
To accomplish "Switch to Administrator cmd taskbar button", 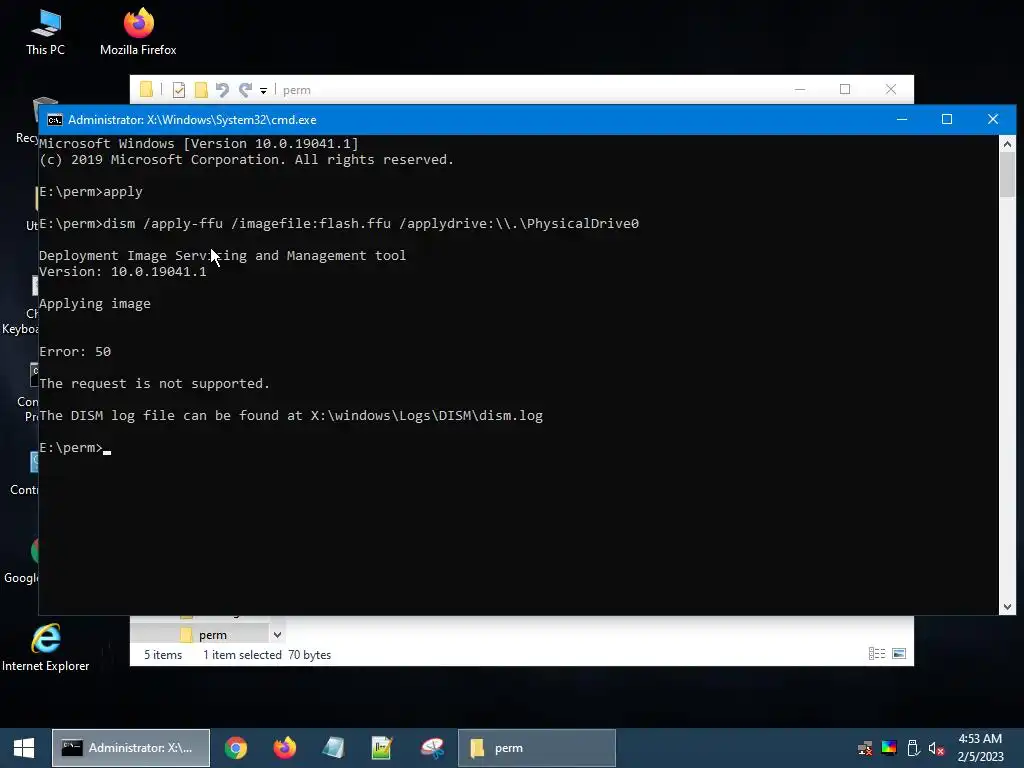I will point(131,748).
